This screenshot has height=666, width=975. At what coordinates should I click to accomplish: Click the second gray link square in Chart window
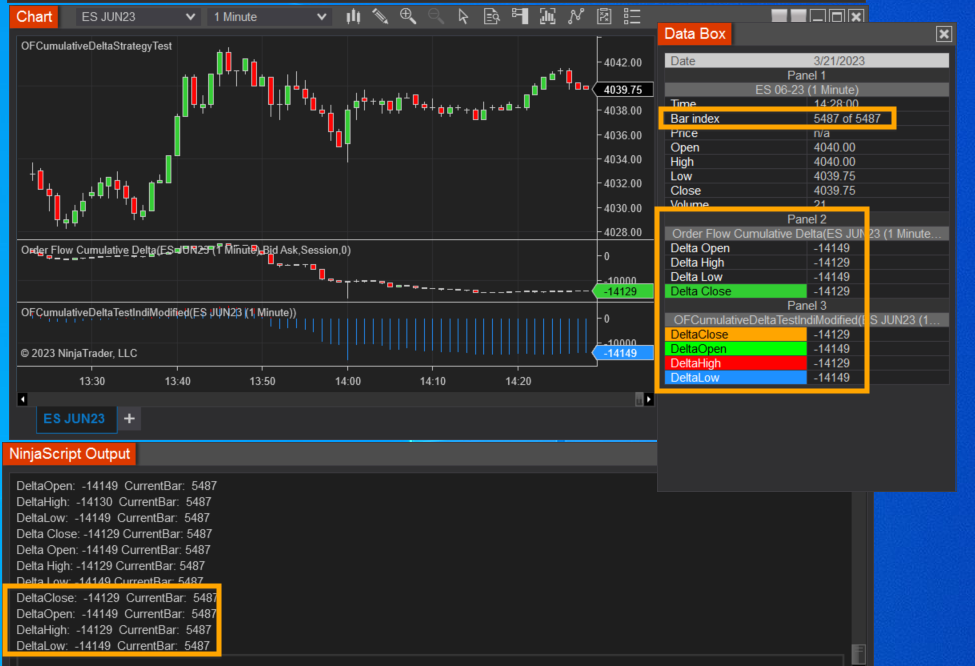click(x=798, y=16)
